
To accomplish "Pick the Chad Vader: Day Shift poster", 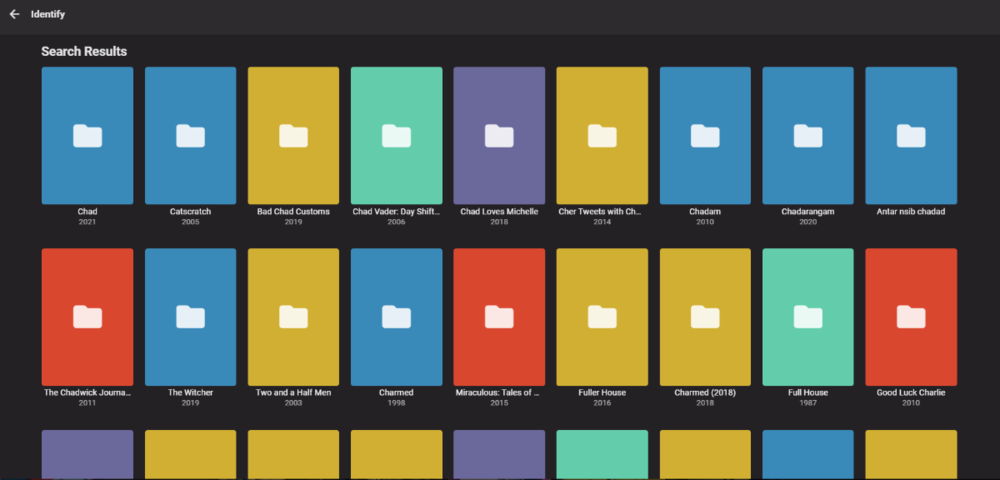I will click(396, 136).
